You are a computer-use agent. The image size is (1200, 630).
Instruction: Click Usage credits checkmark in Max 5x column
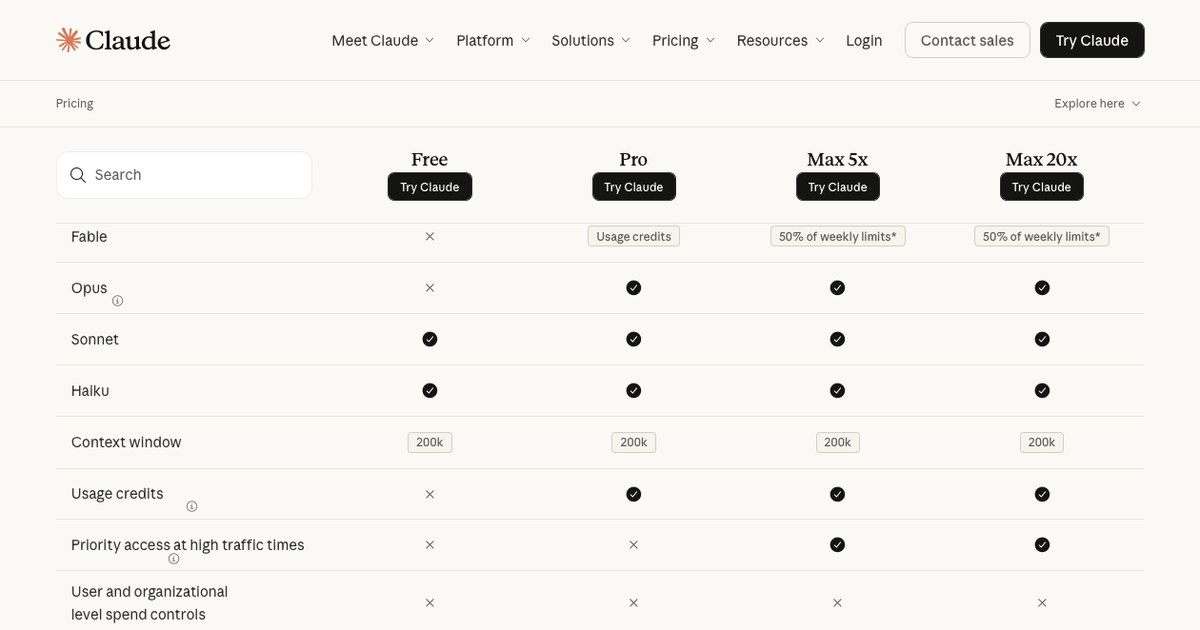coord(837,494)
